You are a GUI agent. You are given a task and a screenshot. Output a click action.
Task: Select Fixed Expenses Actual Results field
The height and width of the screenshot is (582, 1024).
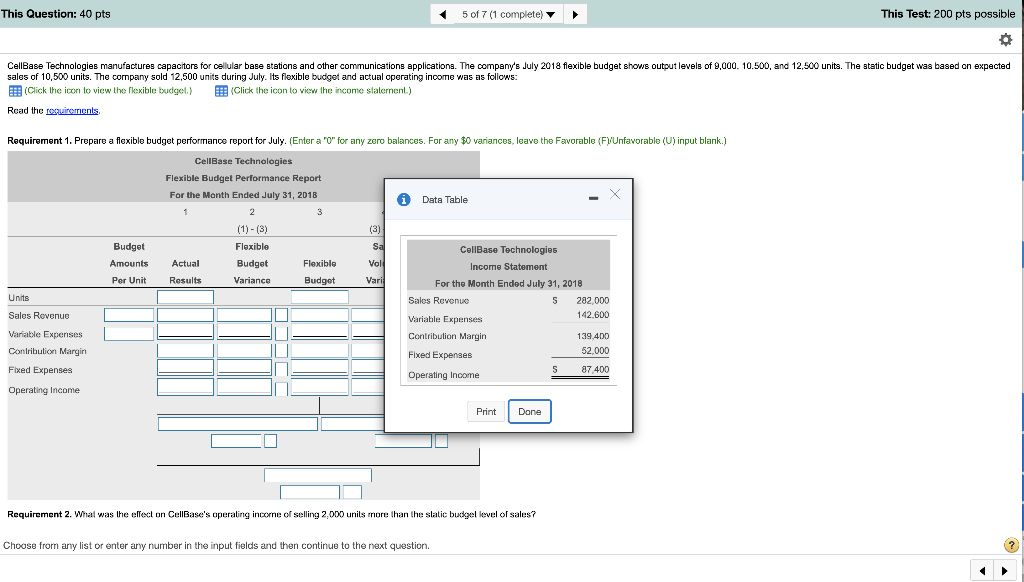tap(185, 368)
